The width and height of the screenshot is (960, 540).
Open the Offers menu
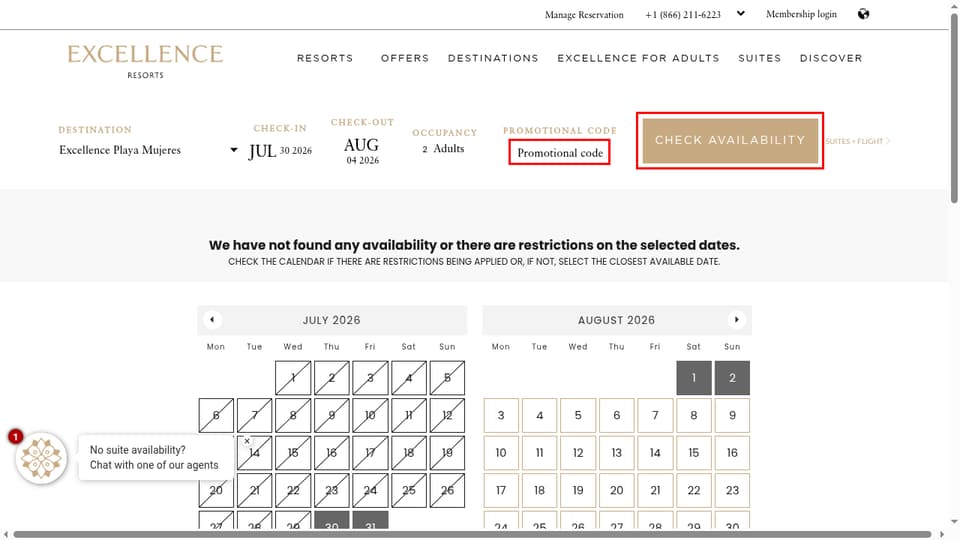405,58
